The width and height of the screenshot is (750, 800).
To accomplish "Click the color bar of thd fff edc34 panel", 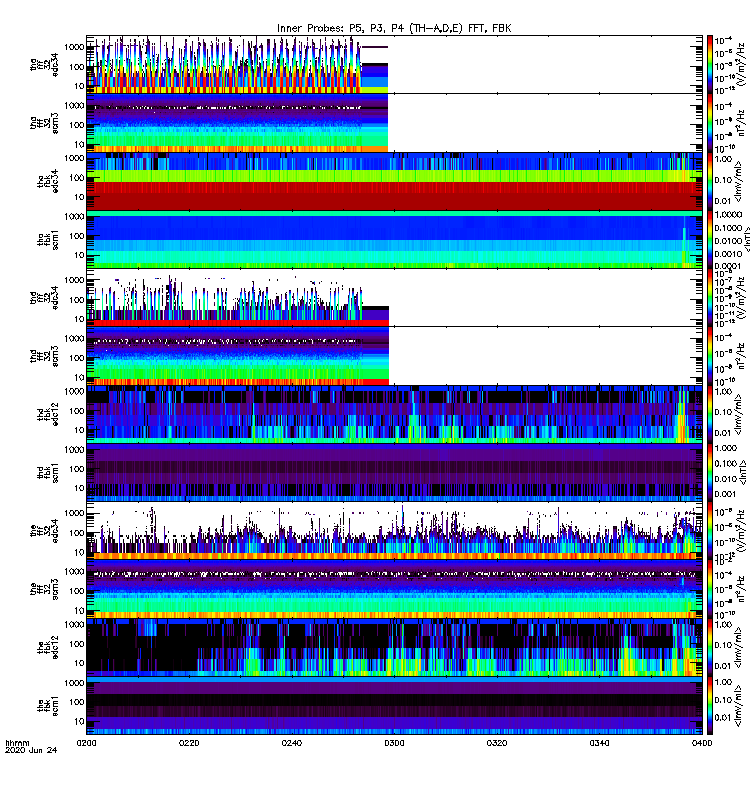I will (x=710, y=298).
